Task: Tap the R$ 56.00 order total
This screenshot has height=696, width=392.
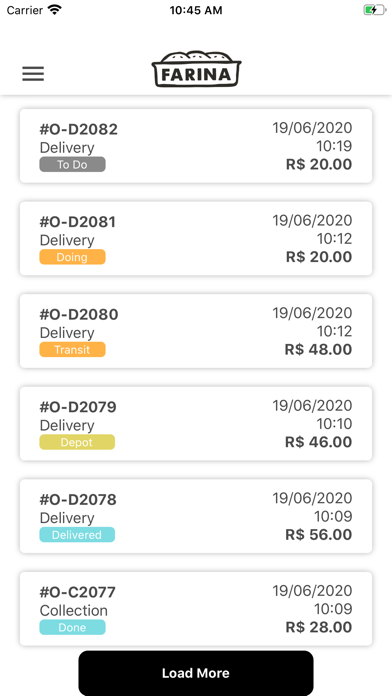Action: [x=318, y=534]
